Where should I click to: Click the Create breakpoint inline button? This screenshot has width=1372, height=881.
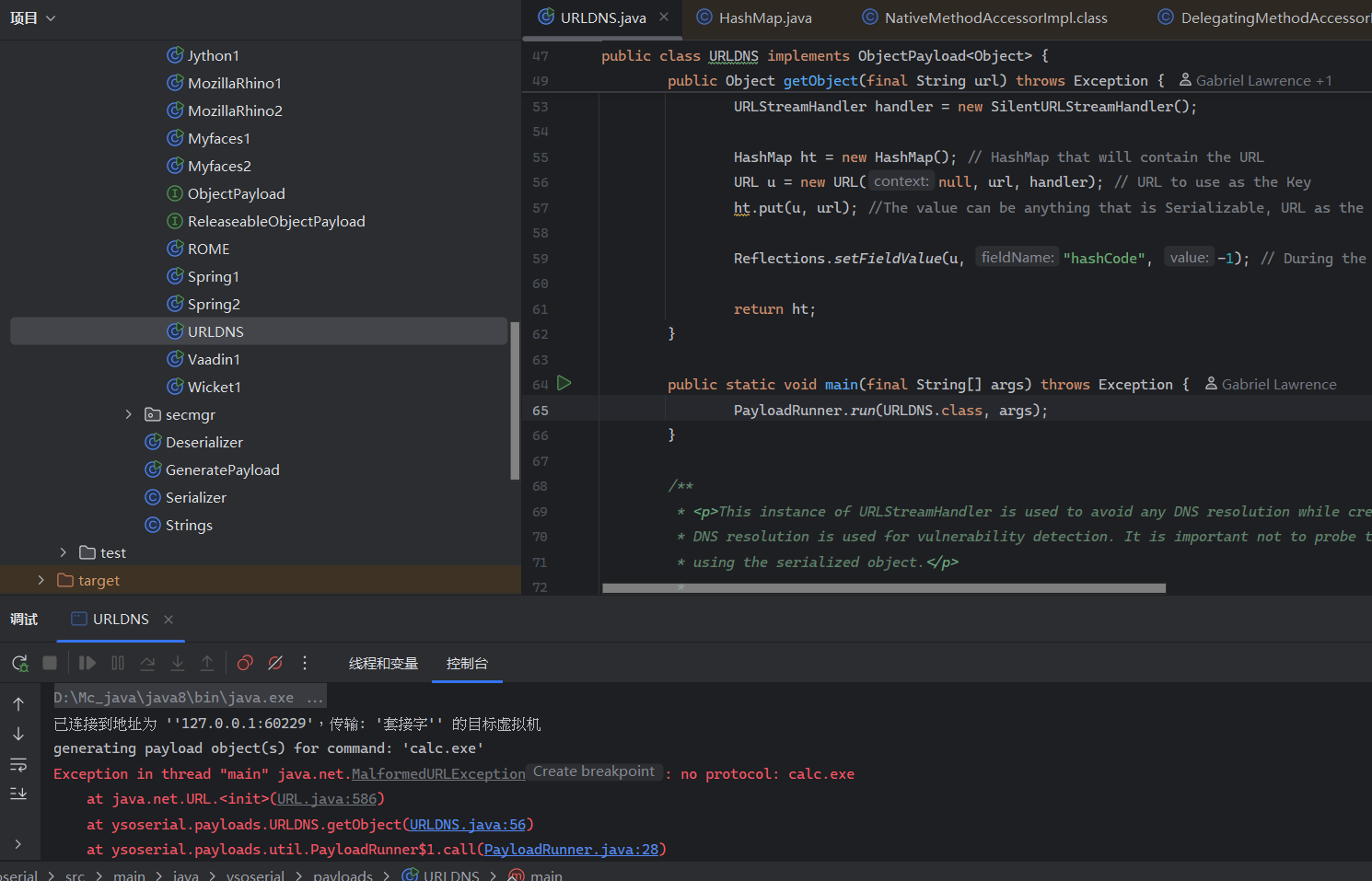(594, 771)
